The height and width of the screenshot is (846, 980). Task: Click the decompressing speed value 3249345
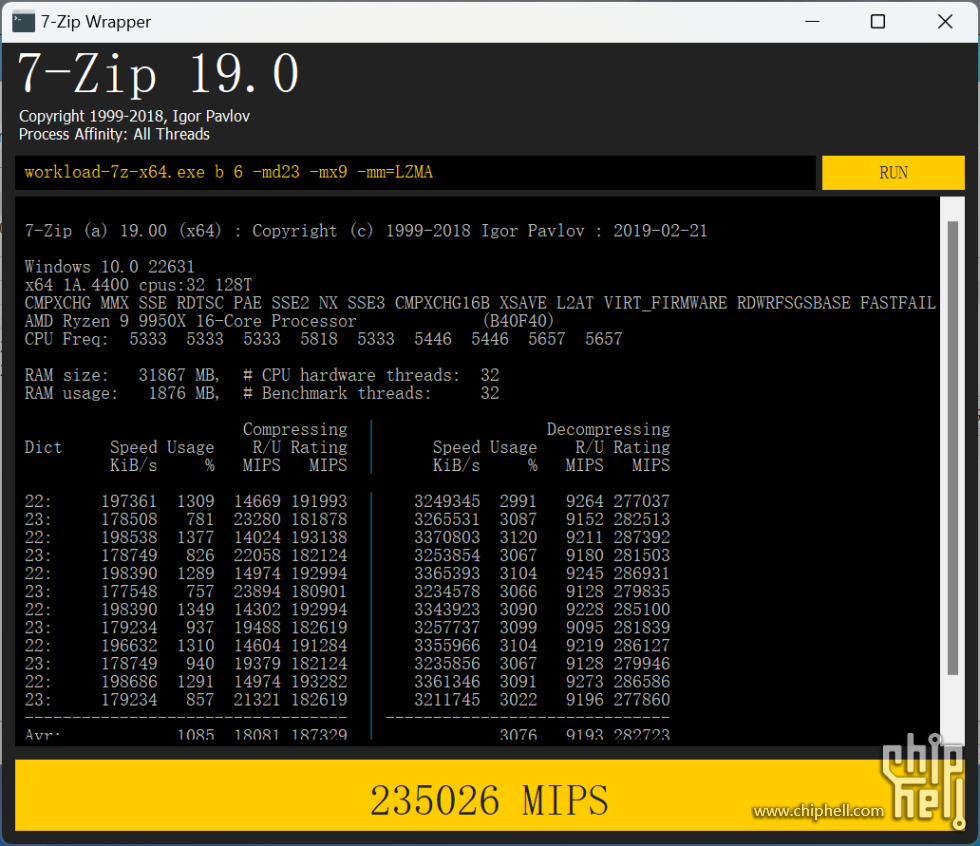(447, 501)
